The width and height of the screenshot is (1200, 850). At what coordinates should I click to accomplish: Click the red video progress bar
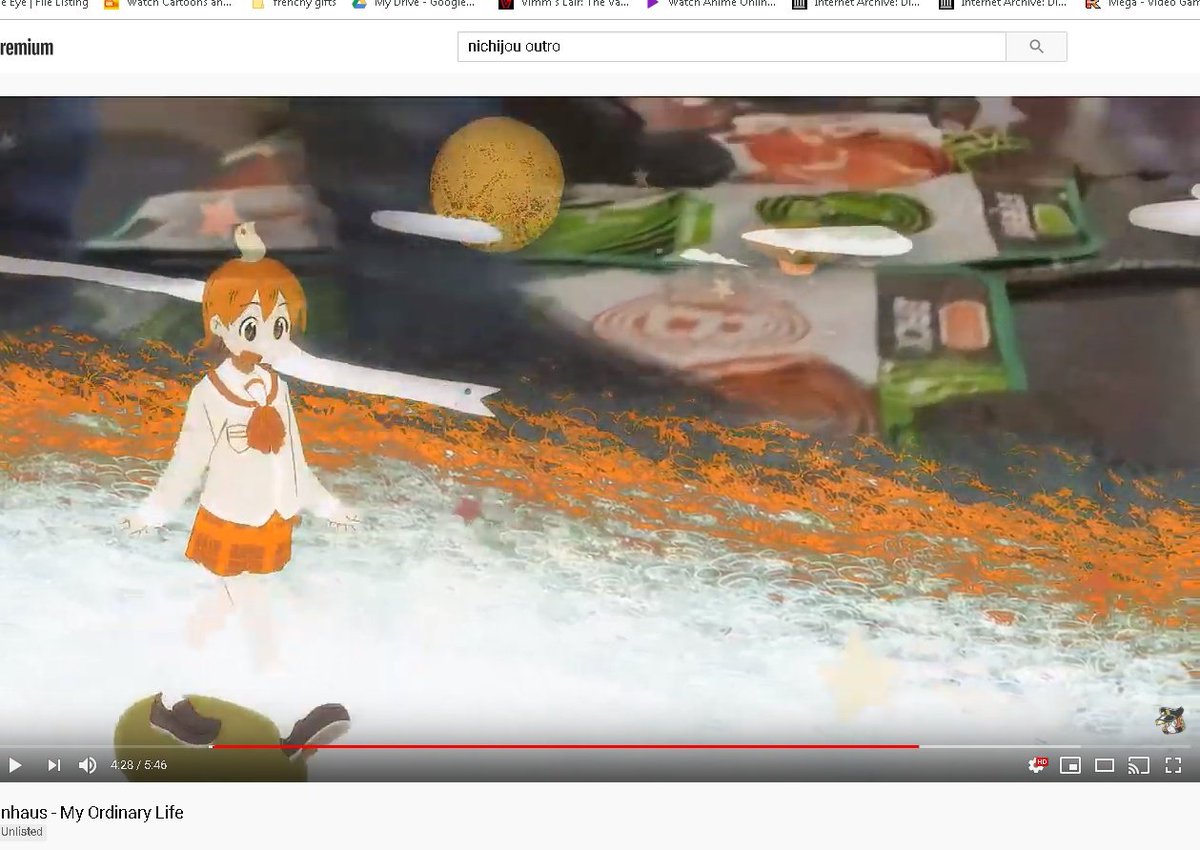tap(565, 746)
